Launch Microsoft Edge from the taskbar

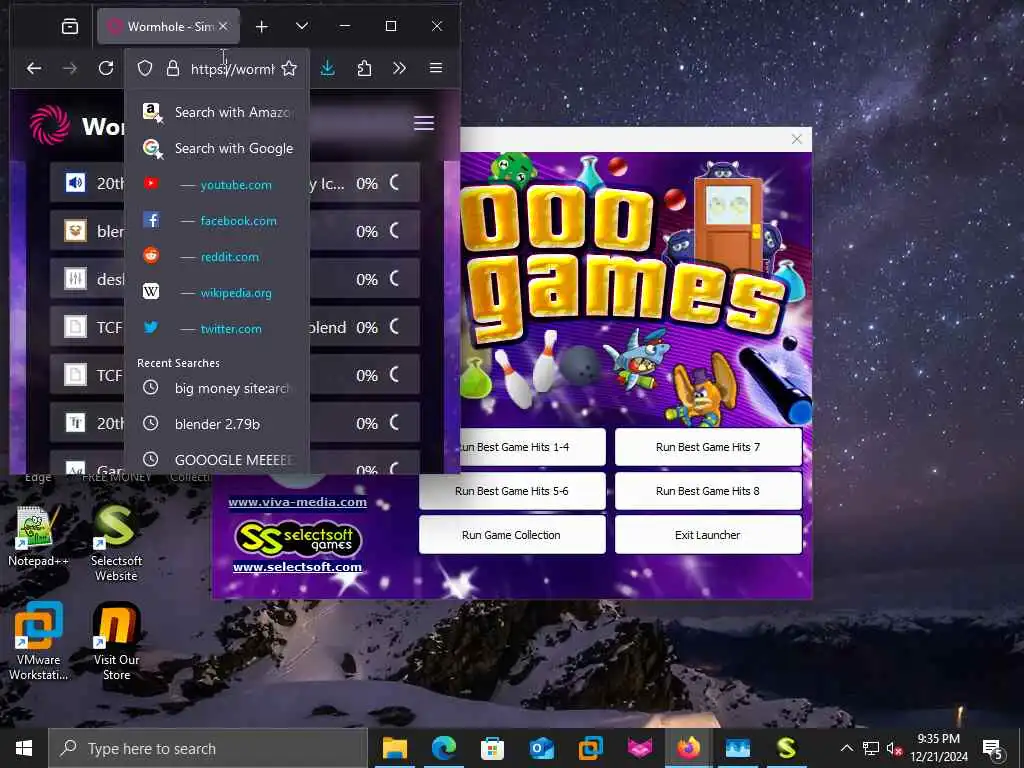(443, 748)
